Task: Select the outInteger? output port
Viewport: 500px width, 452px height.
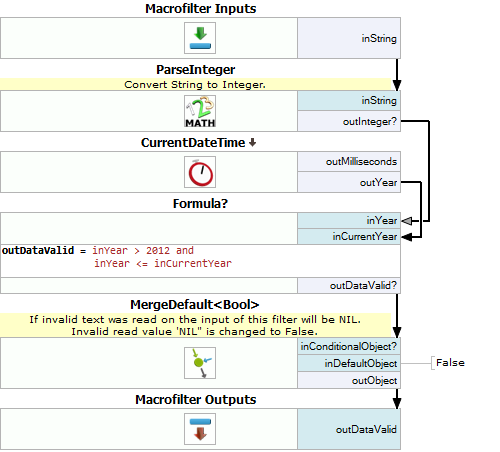Action: (349, 121)
